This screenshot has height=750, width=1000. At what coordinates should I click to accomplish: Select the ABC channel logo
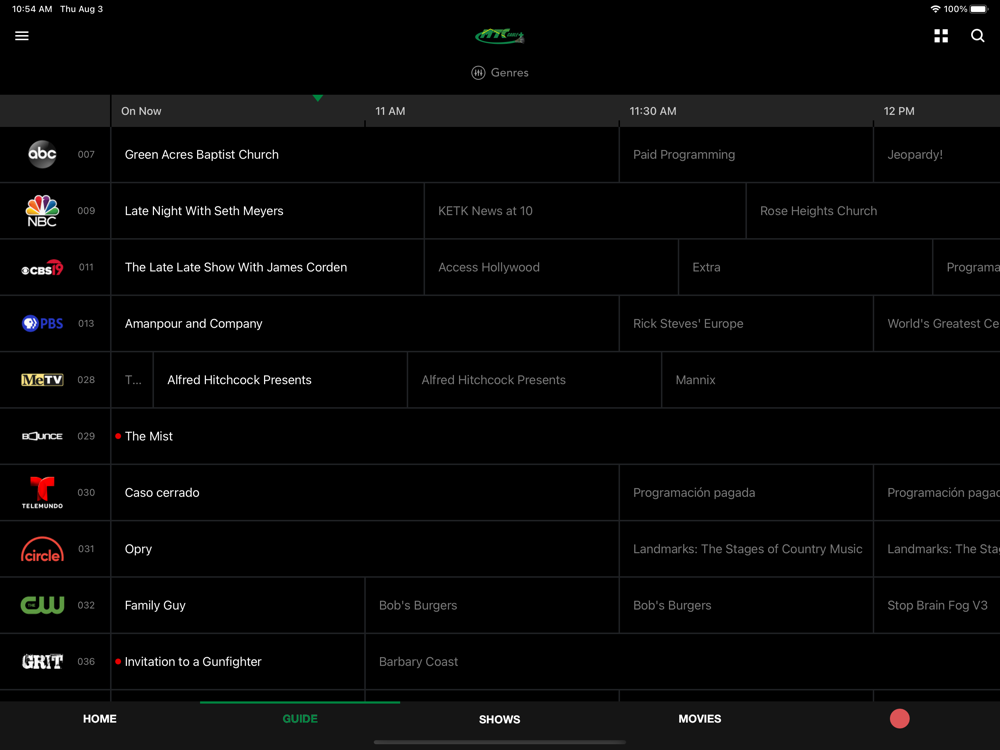[42, 154]
